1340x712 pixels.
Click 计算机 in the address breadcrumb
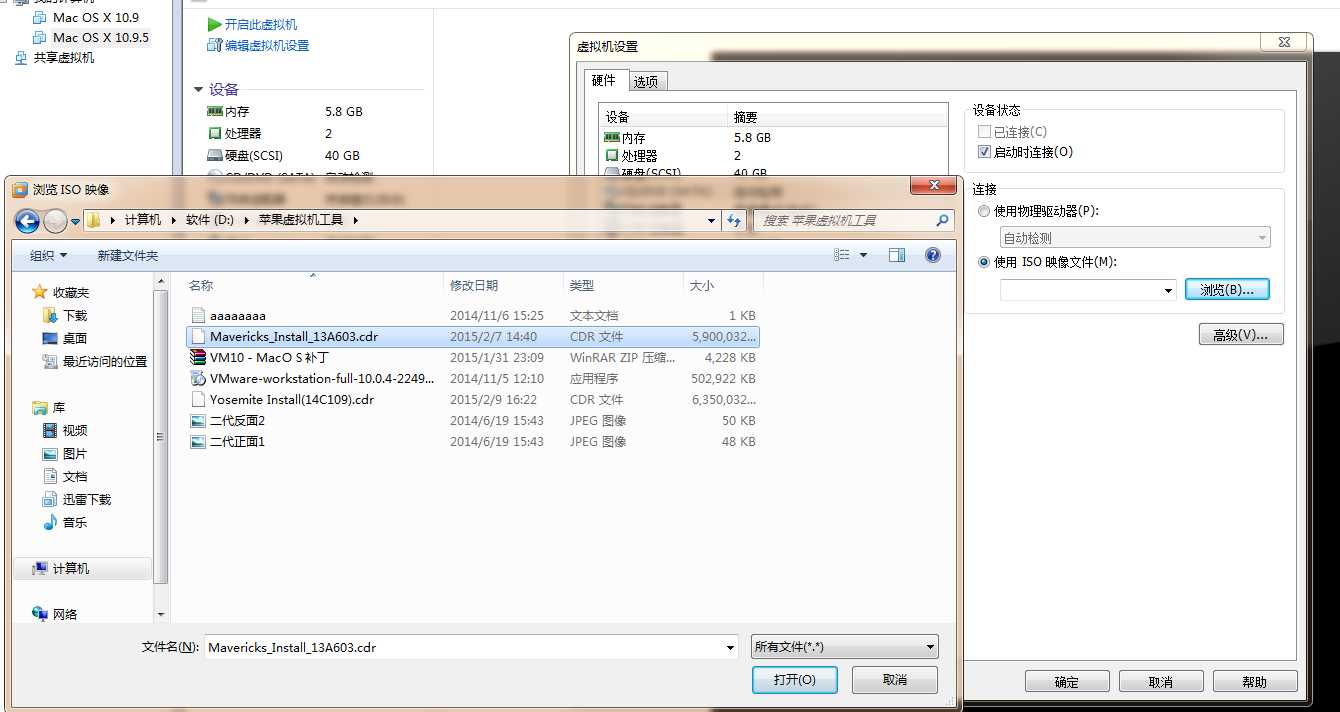pyautogui.click(x=142, y=220)
